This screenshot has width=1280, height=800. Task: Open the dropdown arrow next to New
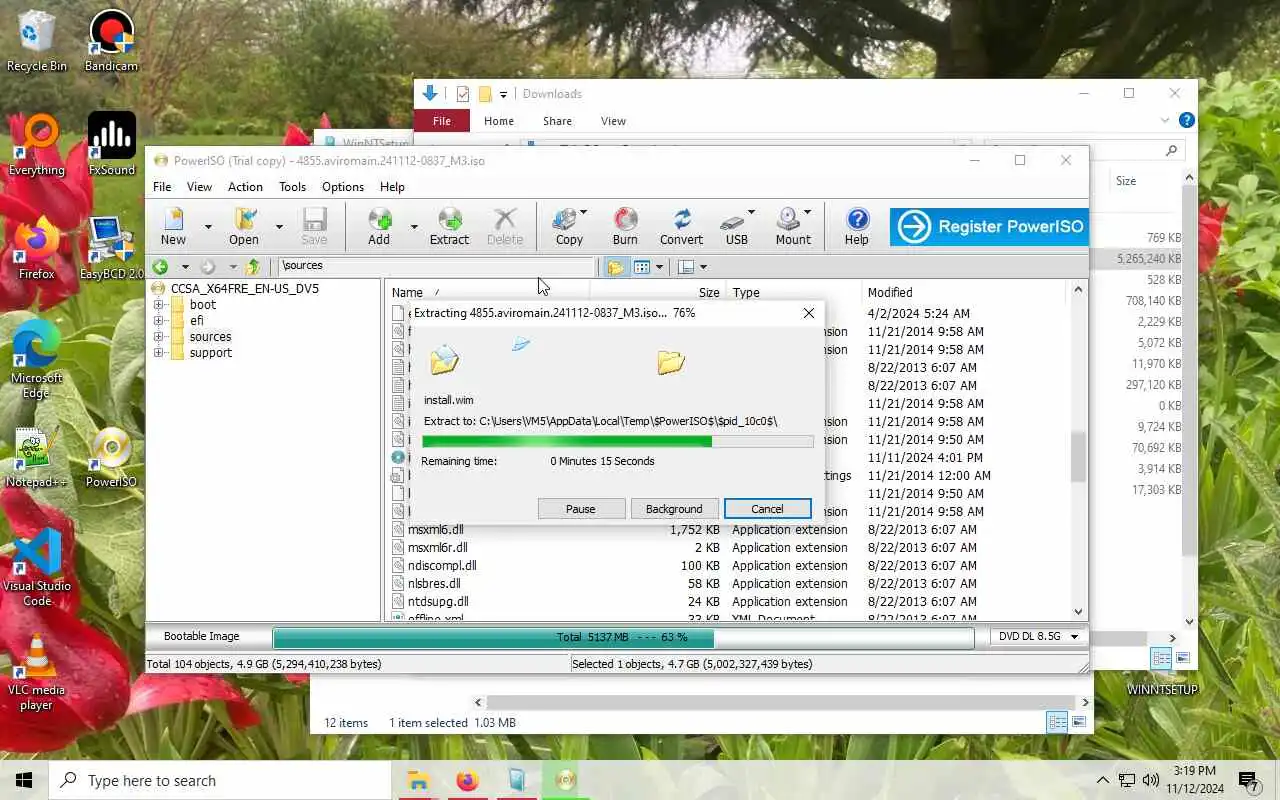[208, 227]
